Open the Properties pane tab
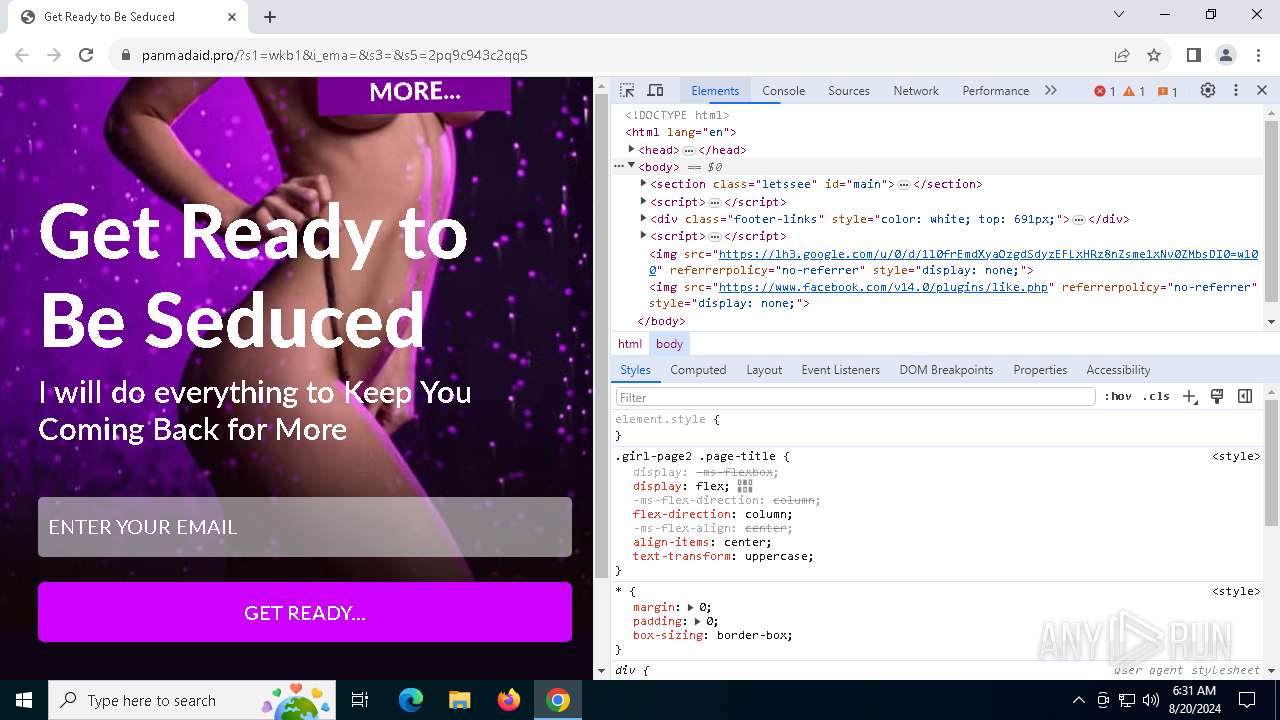The image size is (1280, 720). [1040, 369]
